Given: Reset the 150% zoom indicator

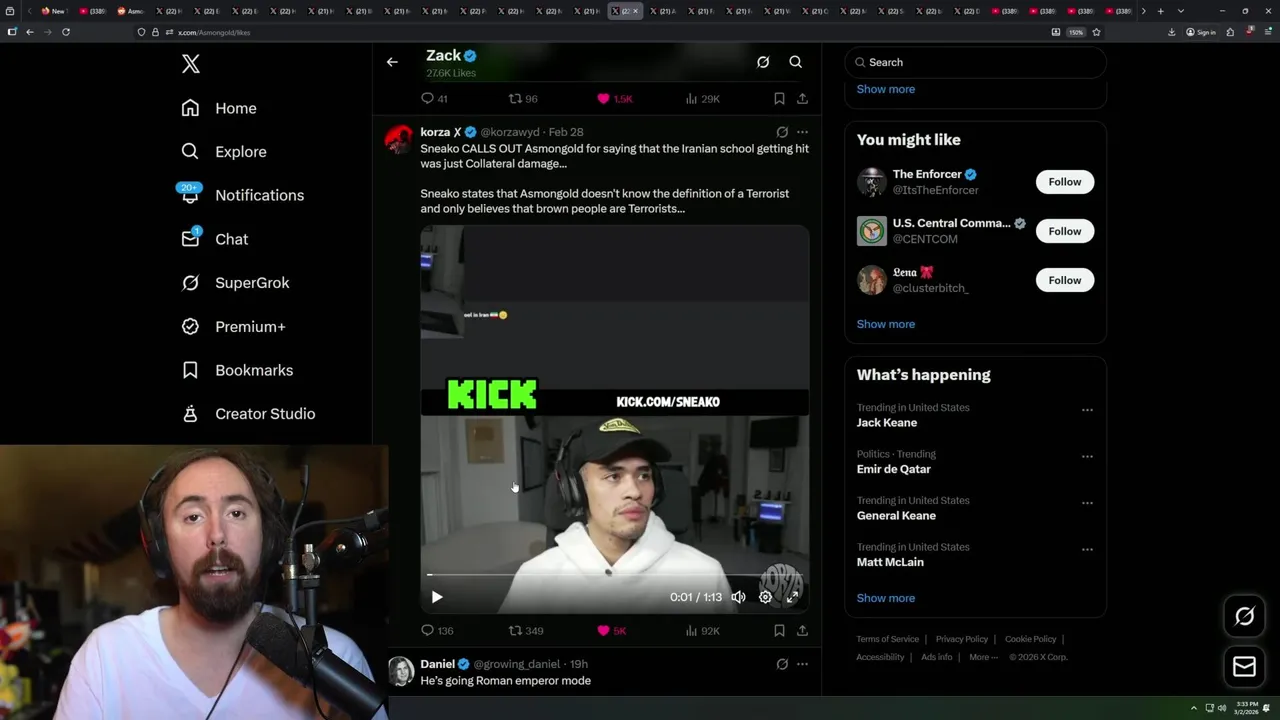Looking at the screenshot, I should (x=1076, y=32).
